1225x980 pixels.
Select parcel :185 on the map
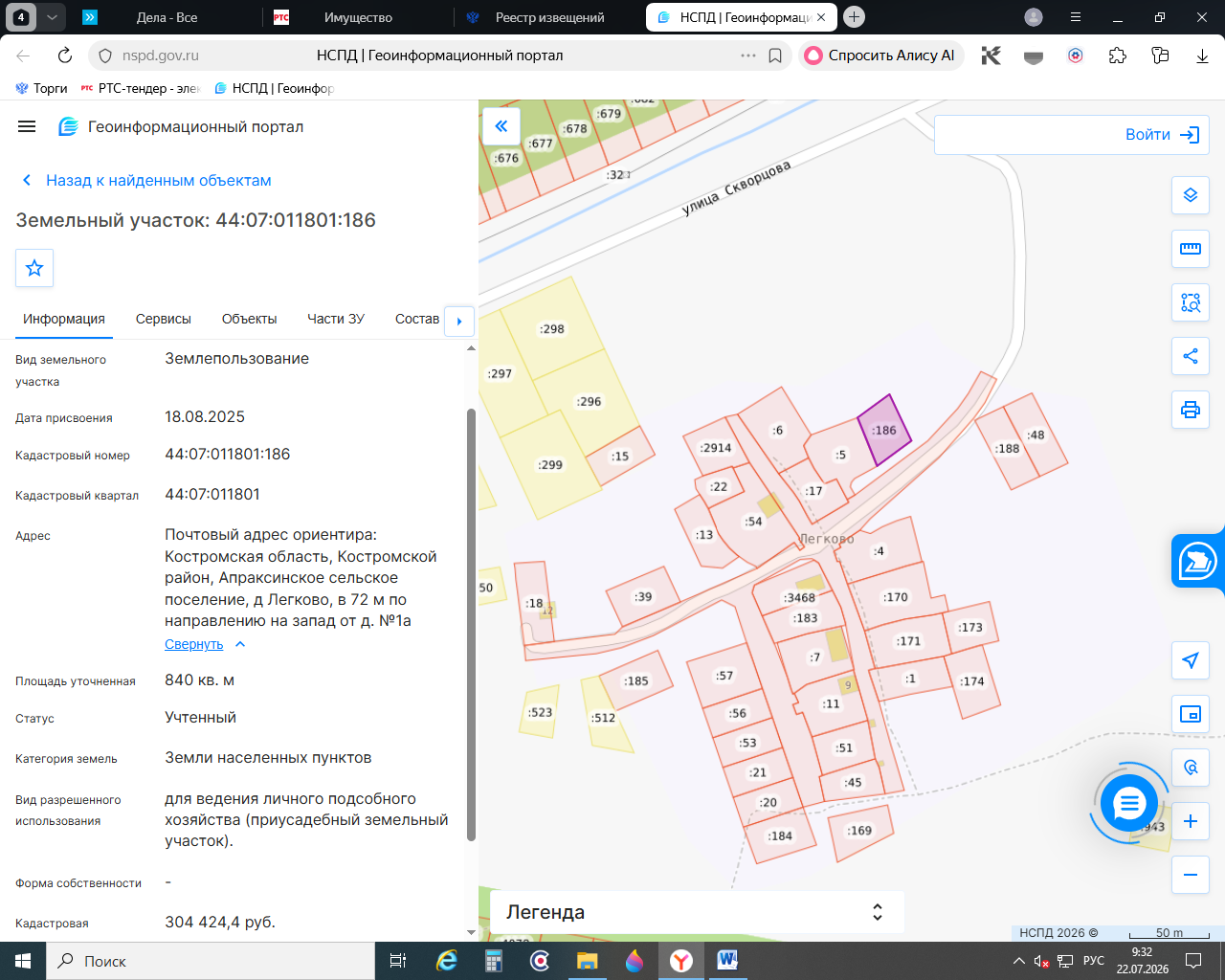click(635, 681)
